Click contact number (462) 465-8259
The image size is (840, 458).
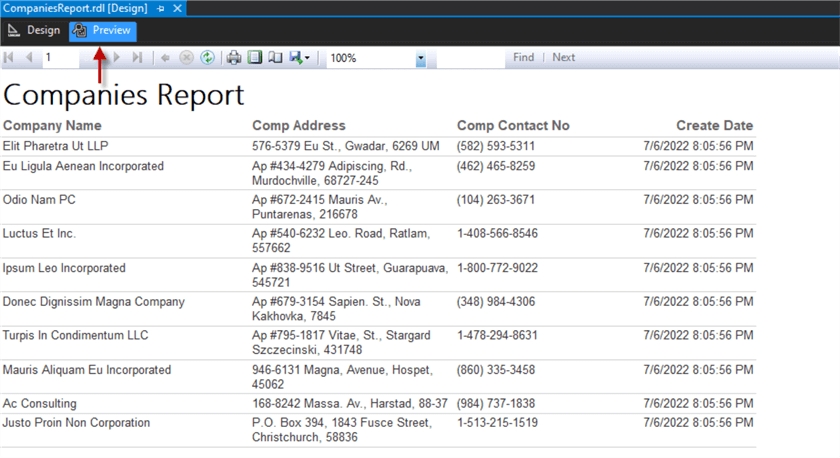(x=496, y=166)
